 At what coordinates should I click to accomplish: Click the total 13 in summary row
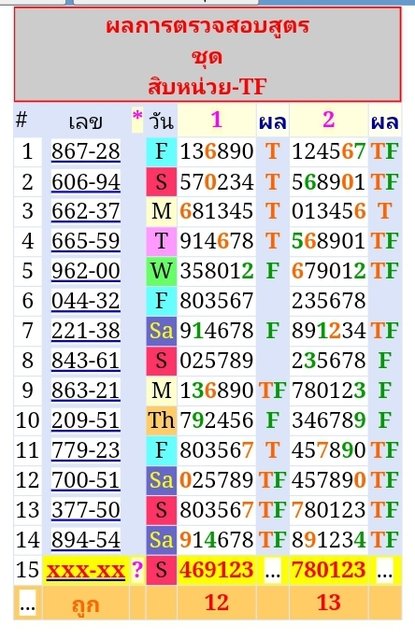[x=328, y=602]
